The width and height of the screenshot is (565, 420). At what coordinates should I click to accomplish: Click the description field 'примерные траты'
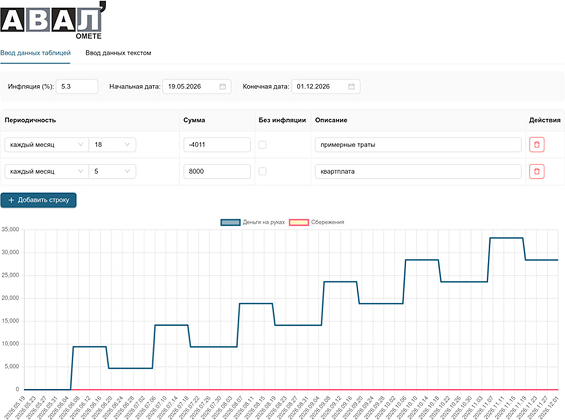click(x=418, y=145)
